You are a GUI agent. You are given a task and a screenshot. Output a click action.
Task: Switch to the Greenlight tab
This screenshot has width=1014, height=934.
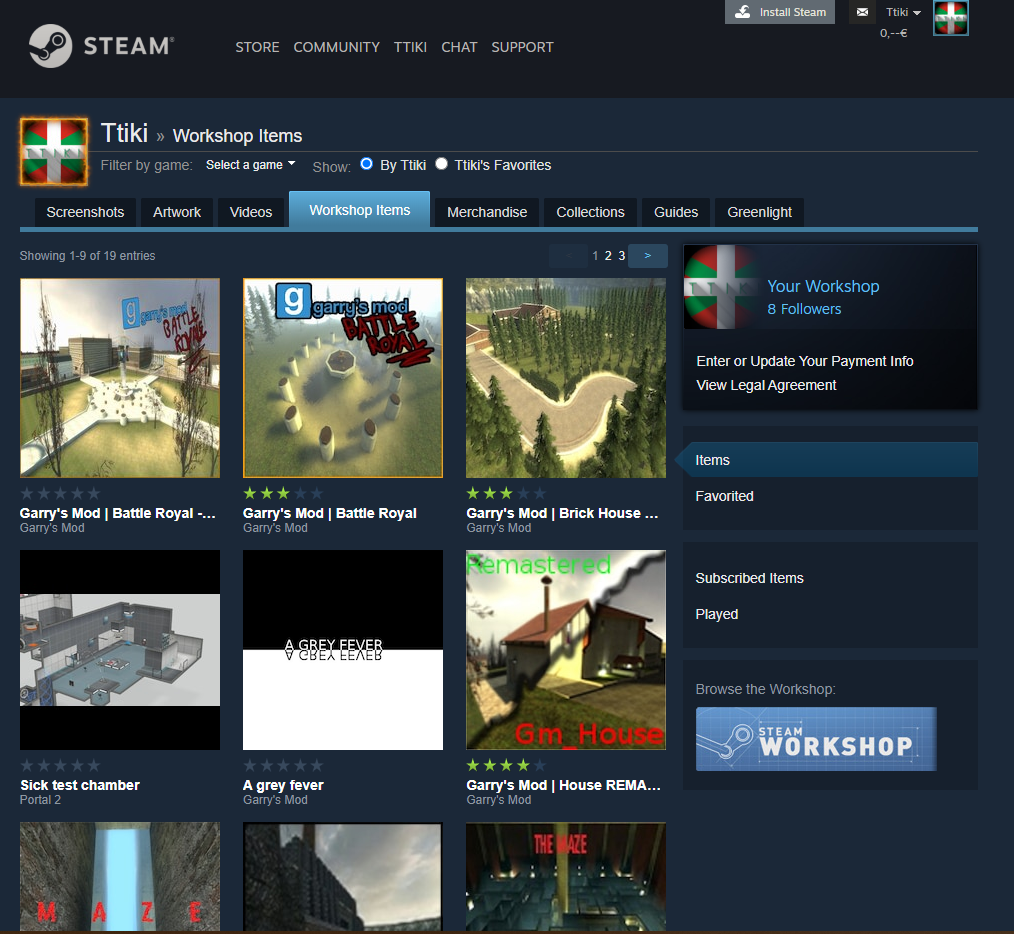tap(759, 212)
